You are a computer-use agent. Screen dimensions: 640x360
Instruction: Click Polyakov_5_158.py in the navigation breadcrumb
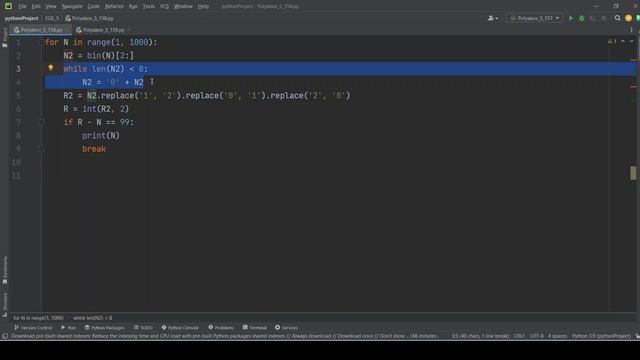(x=89, y=18)
